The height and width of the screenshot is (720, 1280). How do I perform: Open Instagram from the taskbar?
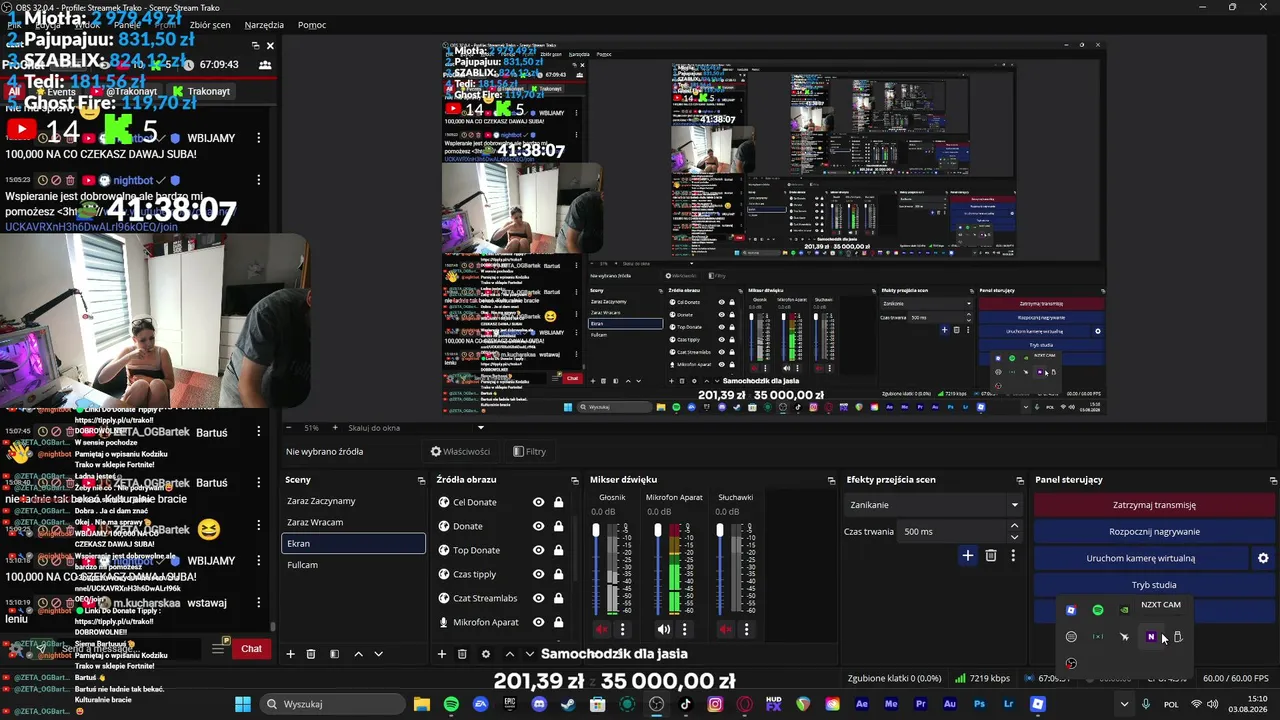pyautogui.click(x=715, y=704)
